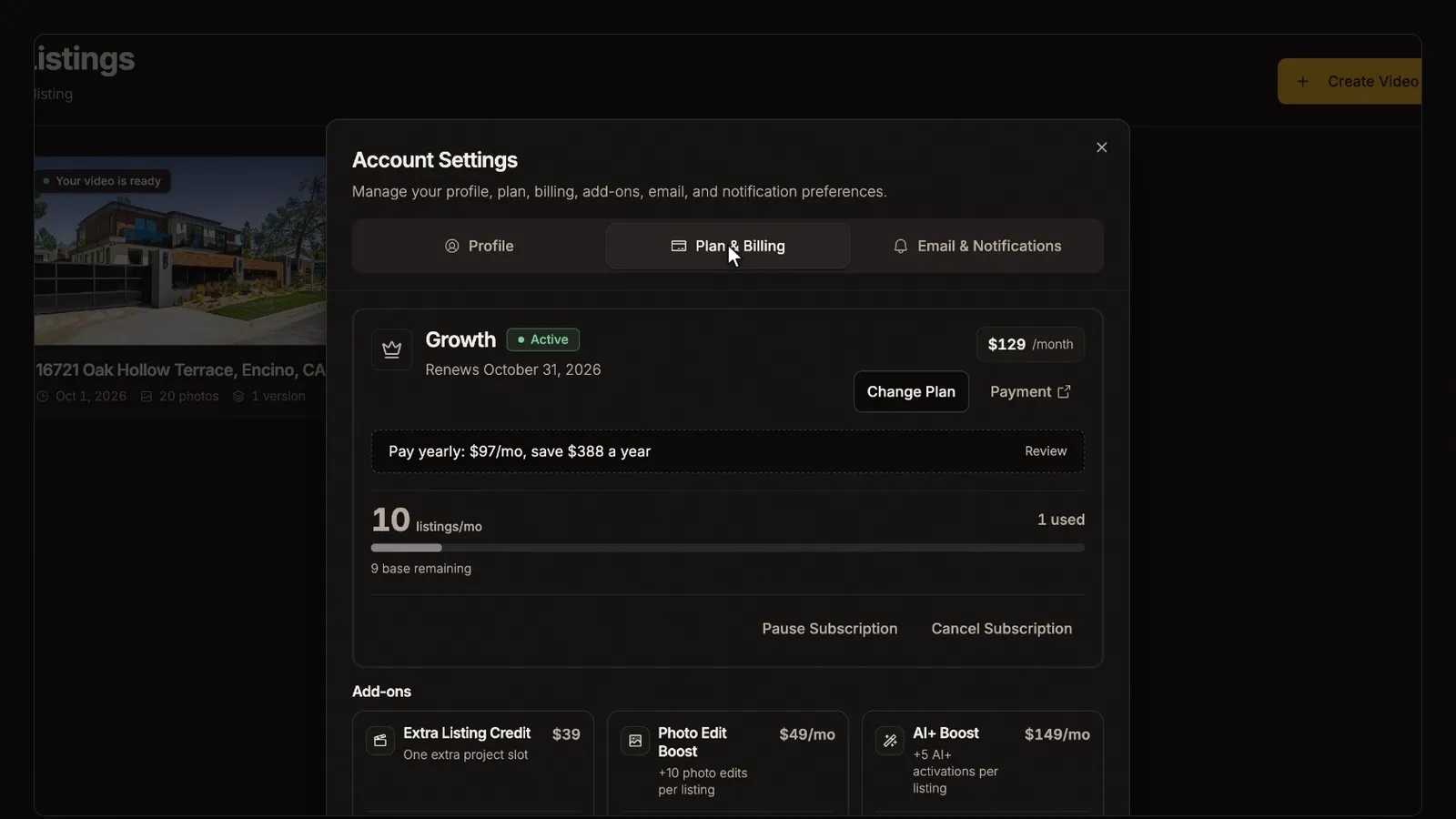Close the Account Settings dialog
The image size is (1456, 819).
[1101, 147]
